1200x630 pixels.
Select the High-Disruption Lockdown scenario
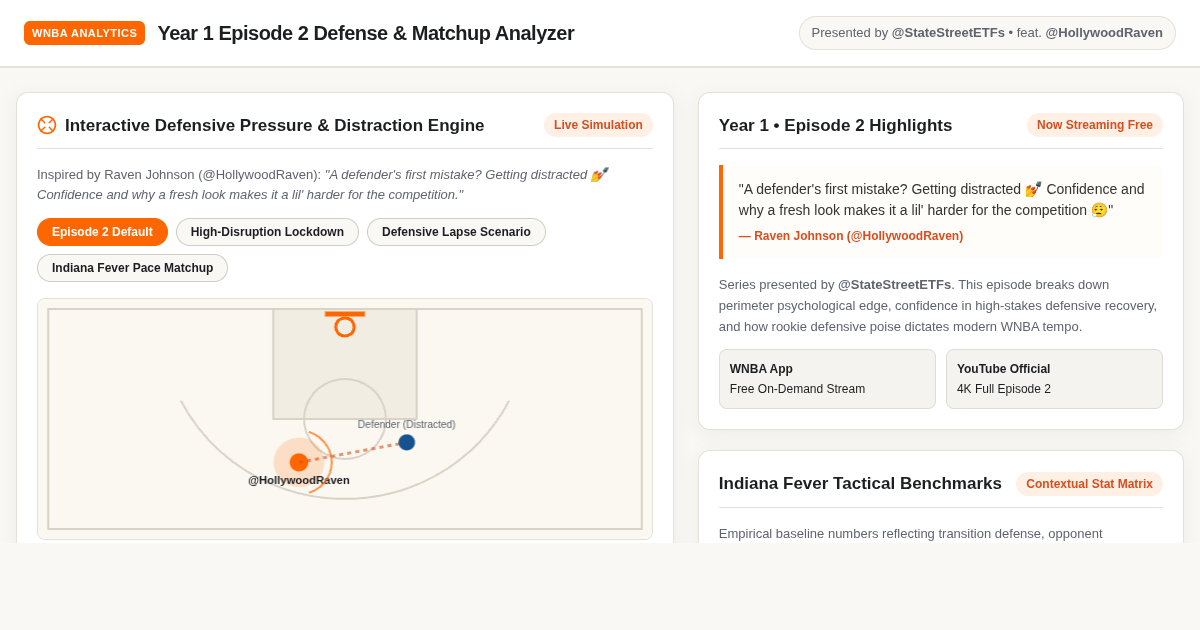267,232
